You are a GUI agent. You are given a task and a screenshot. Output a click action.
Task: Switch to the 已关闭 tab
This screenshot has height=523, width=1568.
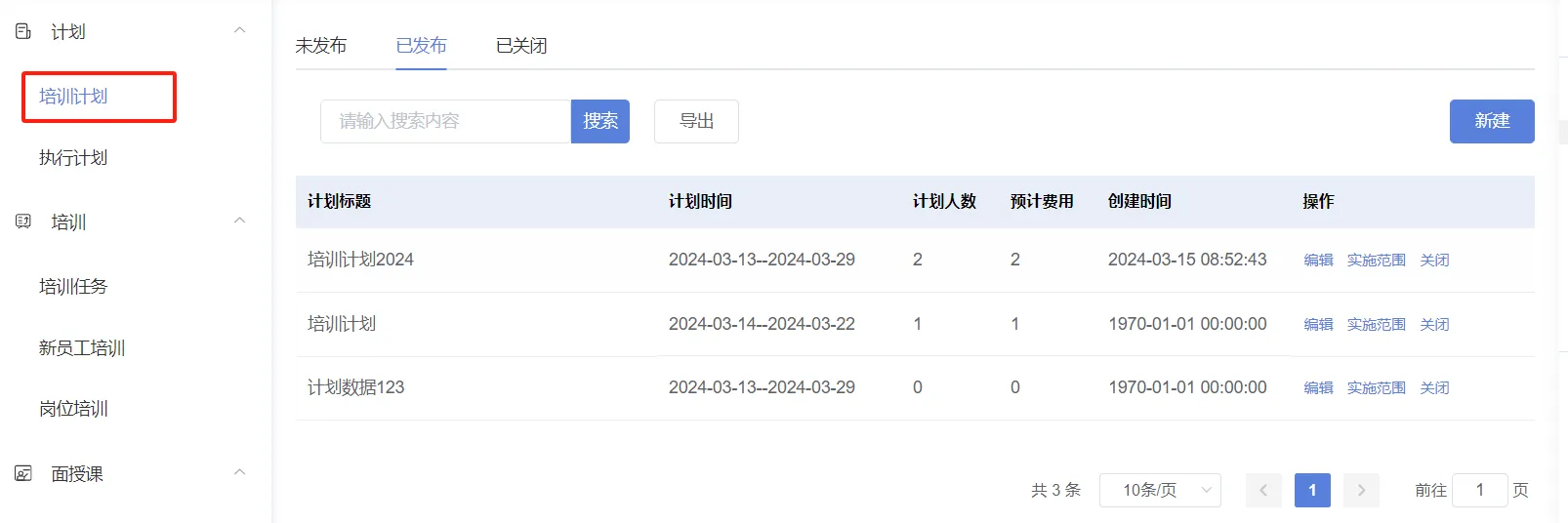tap(521, 45)
